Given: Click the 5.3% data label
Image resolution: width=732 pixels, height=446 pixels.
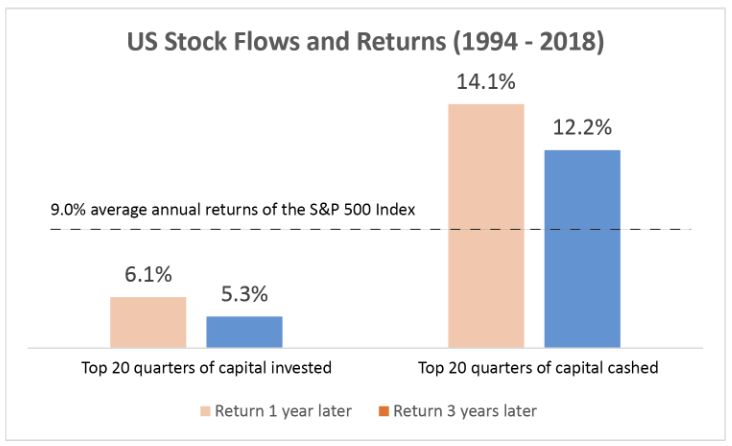Looking at the screenshot, I should pos(244,296).
